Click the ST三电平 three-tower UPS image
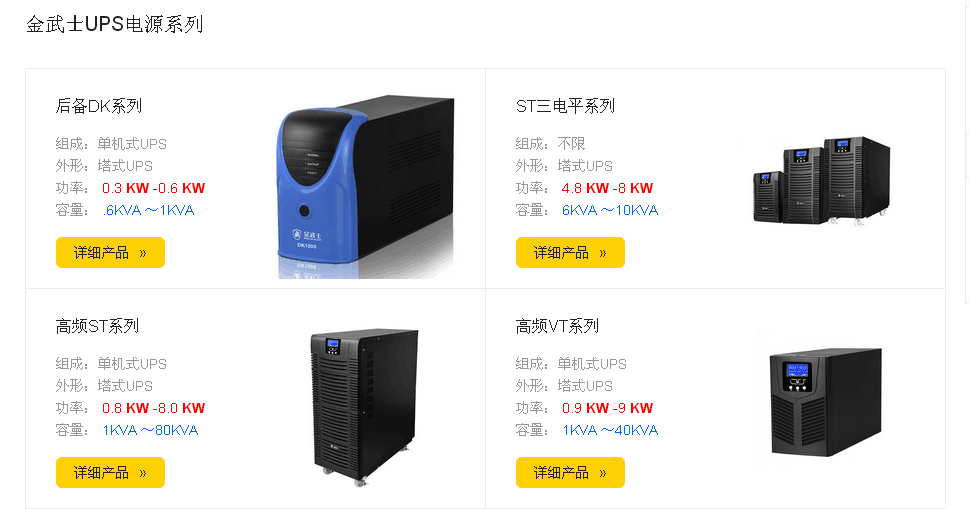Image resolution: width=969 pixels, height=509 pixels. [821, 180]
